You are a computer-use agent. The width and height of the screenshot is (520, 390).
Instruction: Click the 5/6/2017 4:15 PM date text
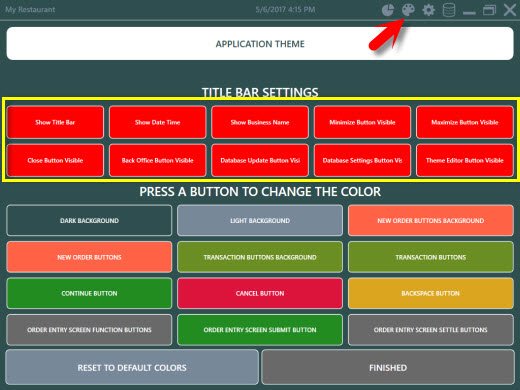point(285,9)
